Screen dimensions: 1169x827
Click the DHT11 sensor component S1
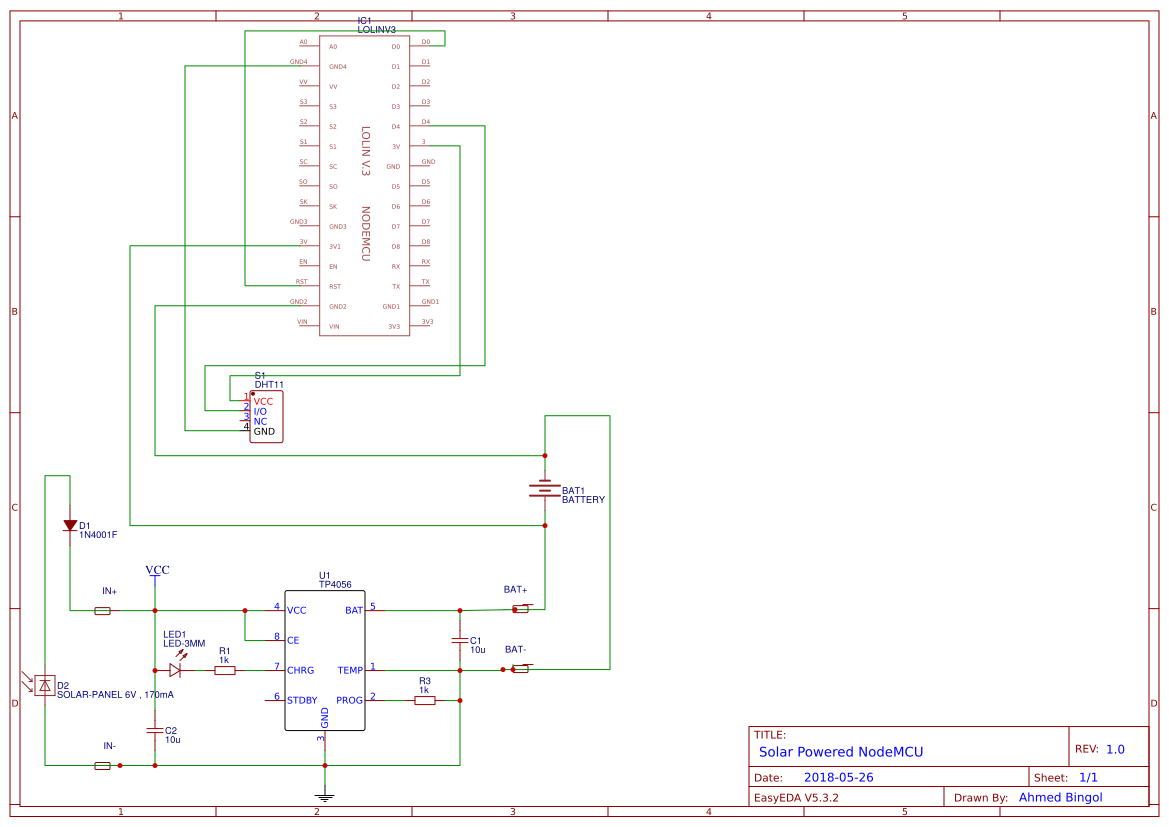265,415
